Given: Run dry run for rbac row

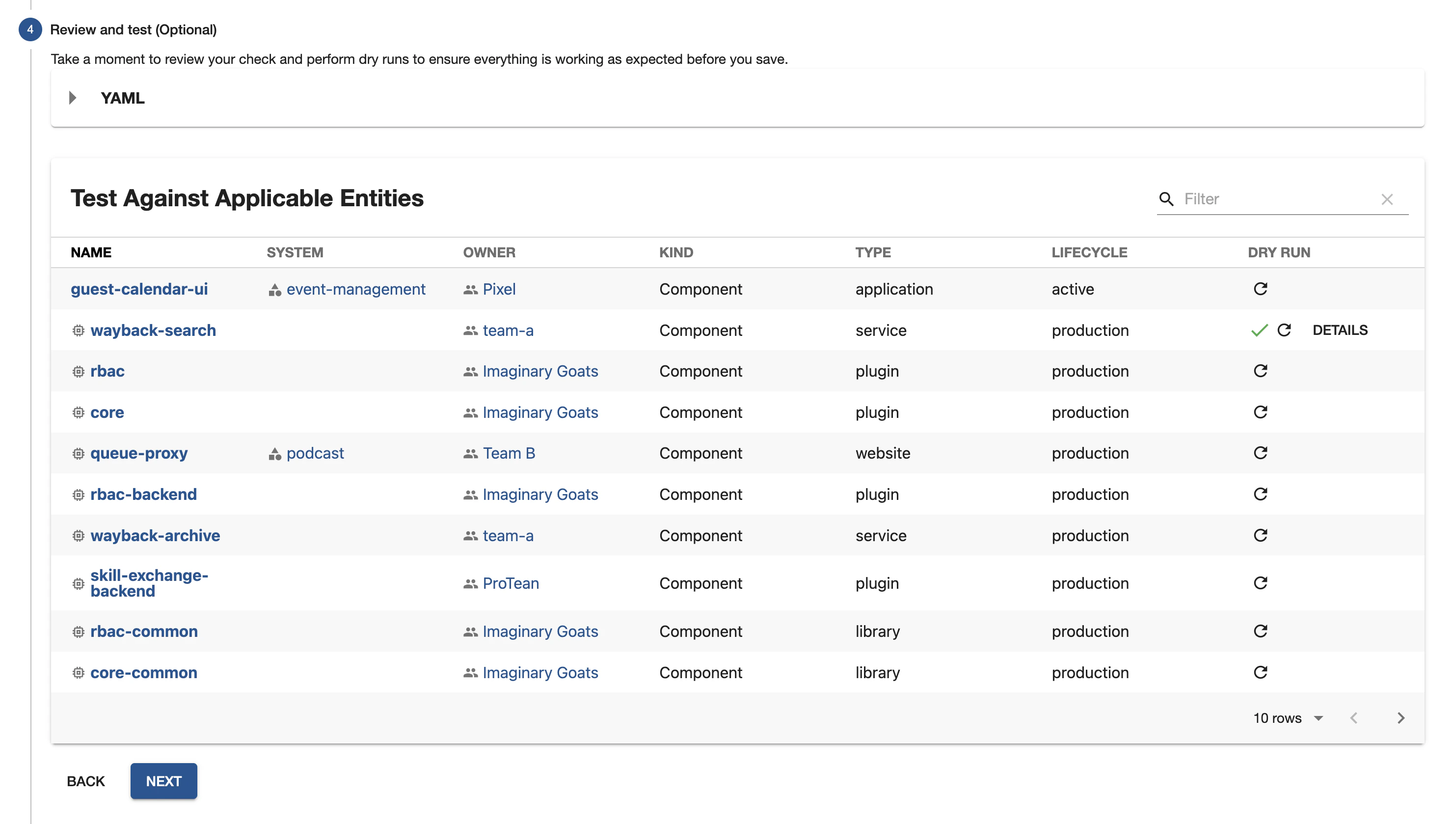Looking at the screenshot, I should pyautogui.click(x=1260, y=371).
